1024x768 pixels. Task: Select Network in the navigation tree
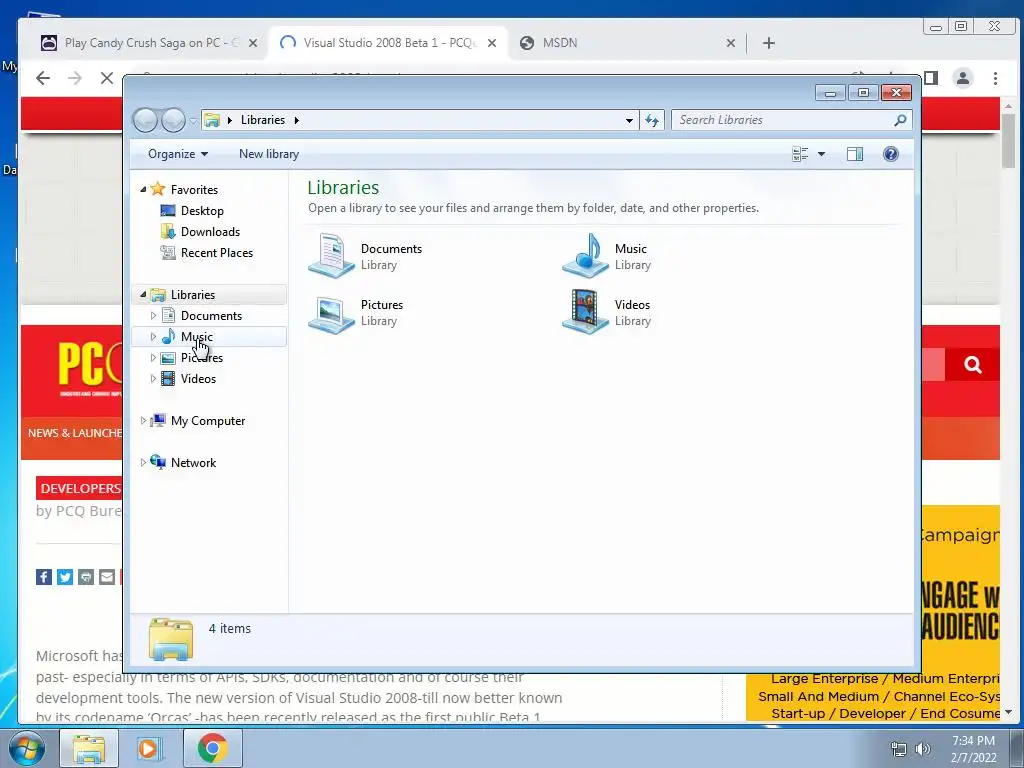coord(193,463)
